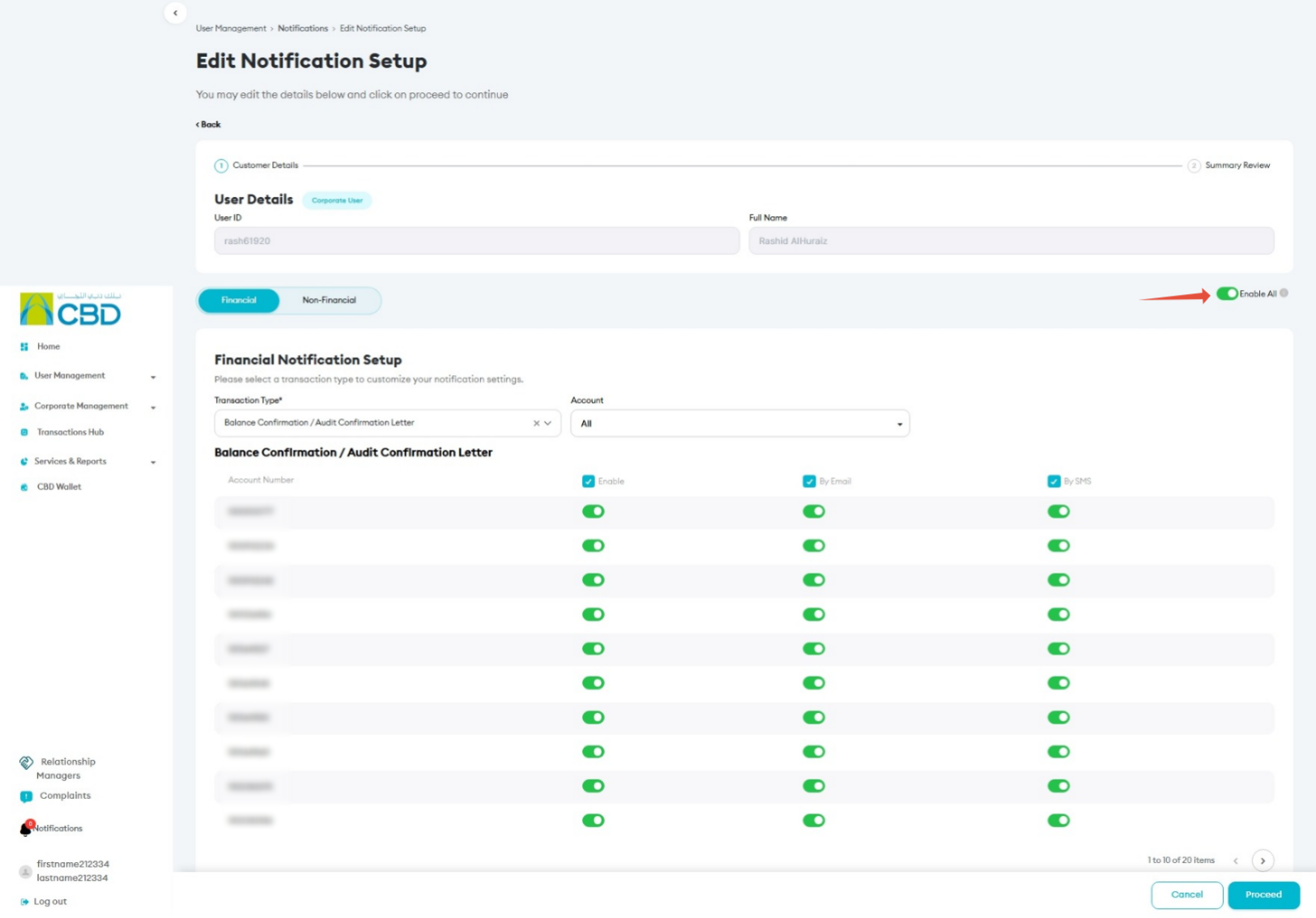
Task: Collapse the sidebar with the chevron button
Action: coord(175,13)
